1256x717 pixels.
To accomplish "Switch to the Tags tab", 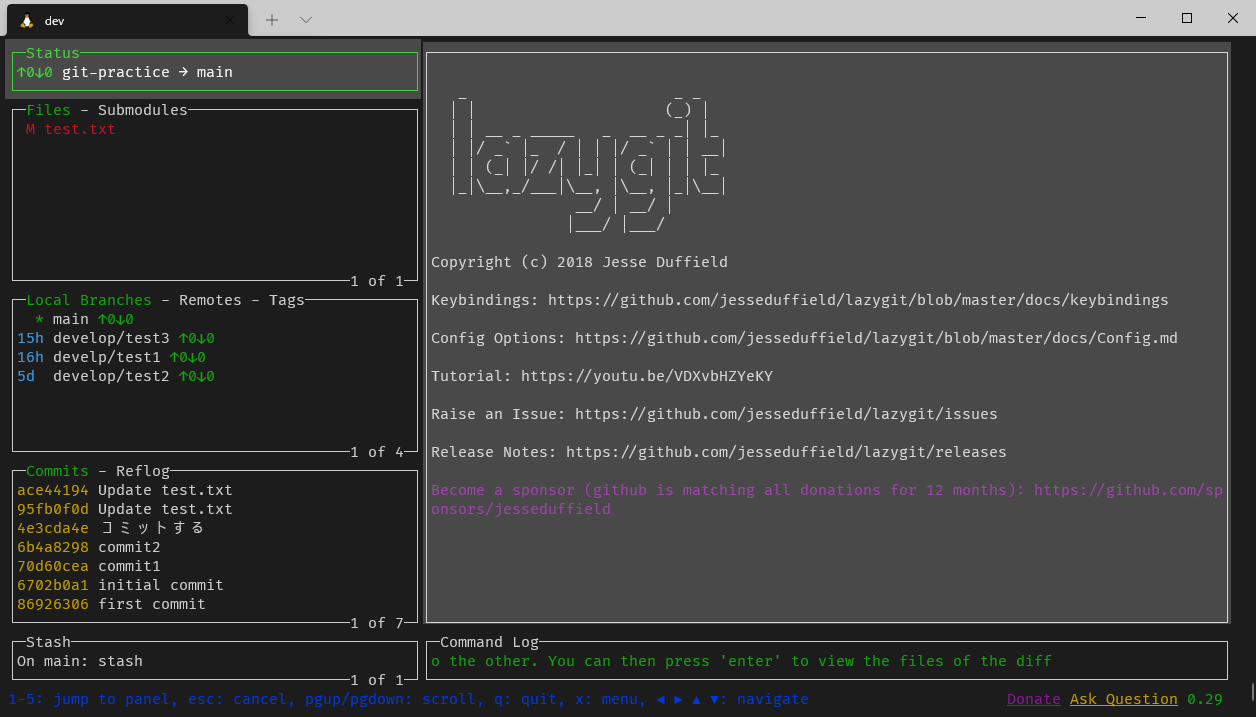I will [x=286, y=300].
